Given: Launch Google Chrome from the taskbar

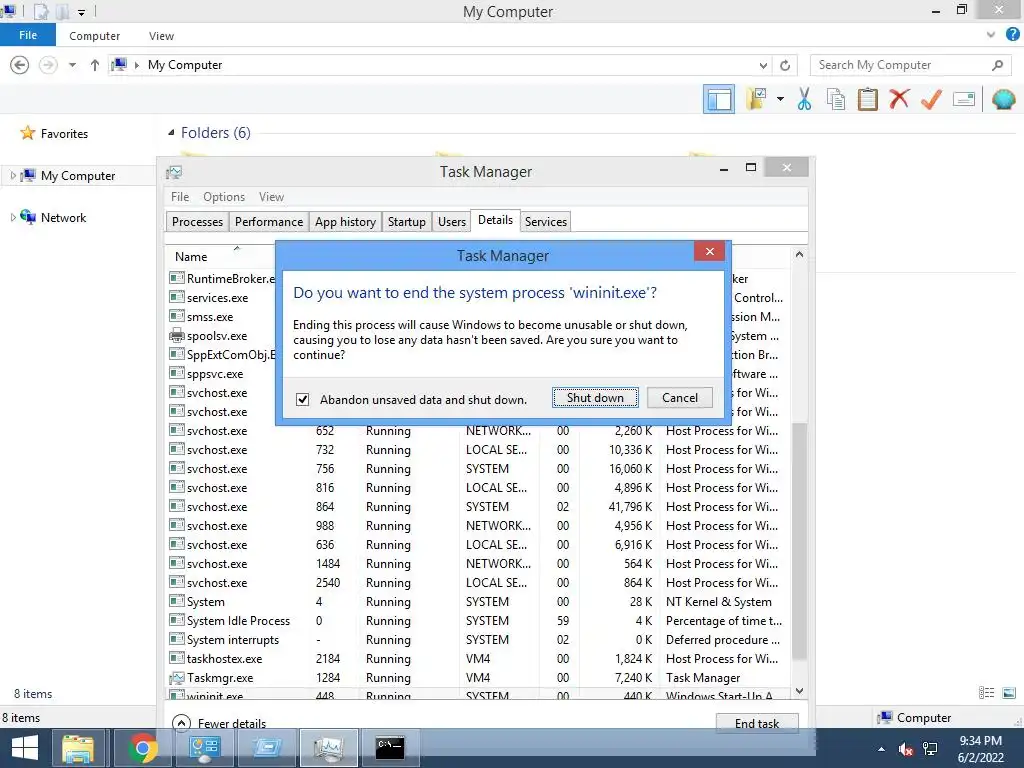Looking at the screenshot, I should 142,748.
